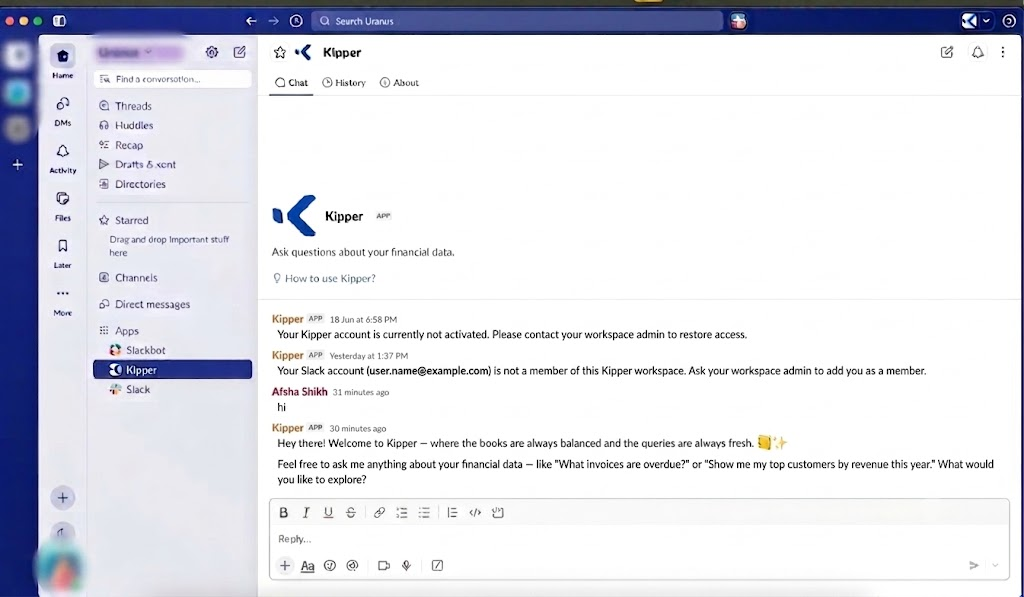This screenshot has height=597, width=1024.
Task: Open the More menu in rail
Action: [x=63, y=301]
